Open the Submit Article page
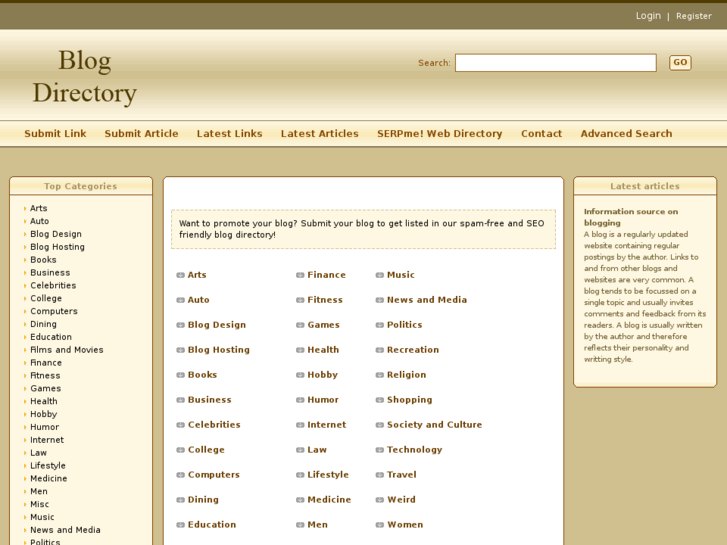 [141, 134]
